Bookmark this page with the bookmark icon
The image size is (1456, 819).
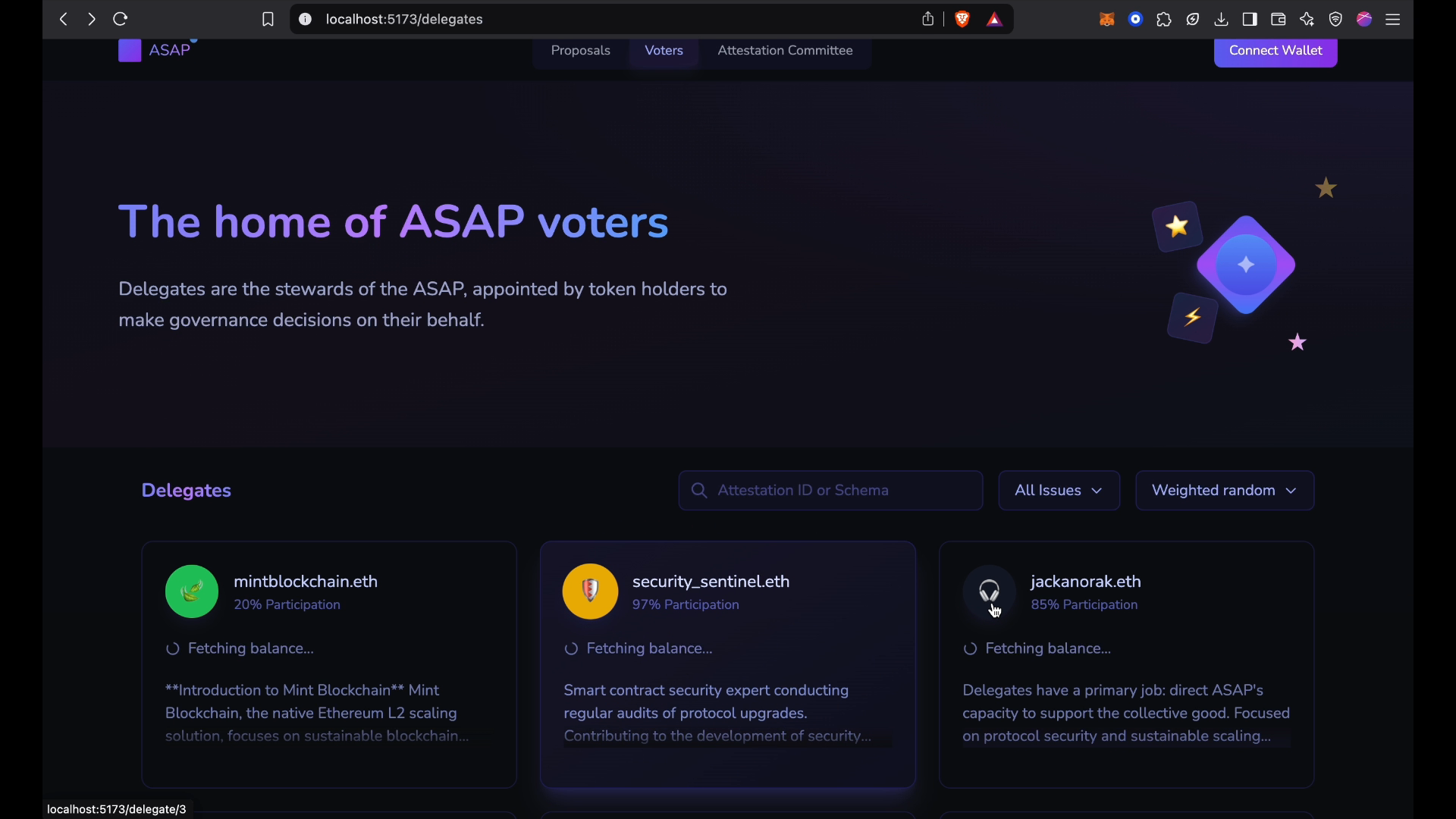click(268, 20)
